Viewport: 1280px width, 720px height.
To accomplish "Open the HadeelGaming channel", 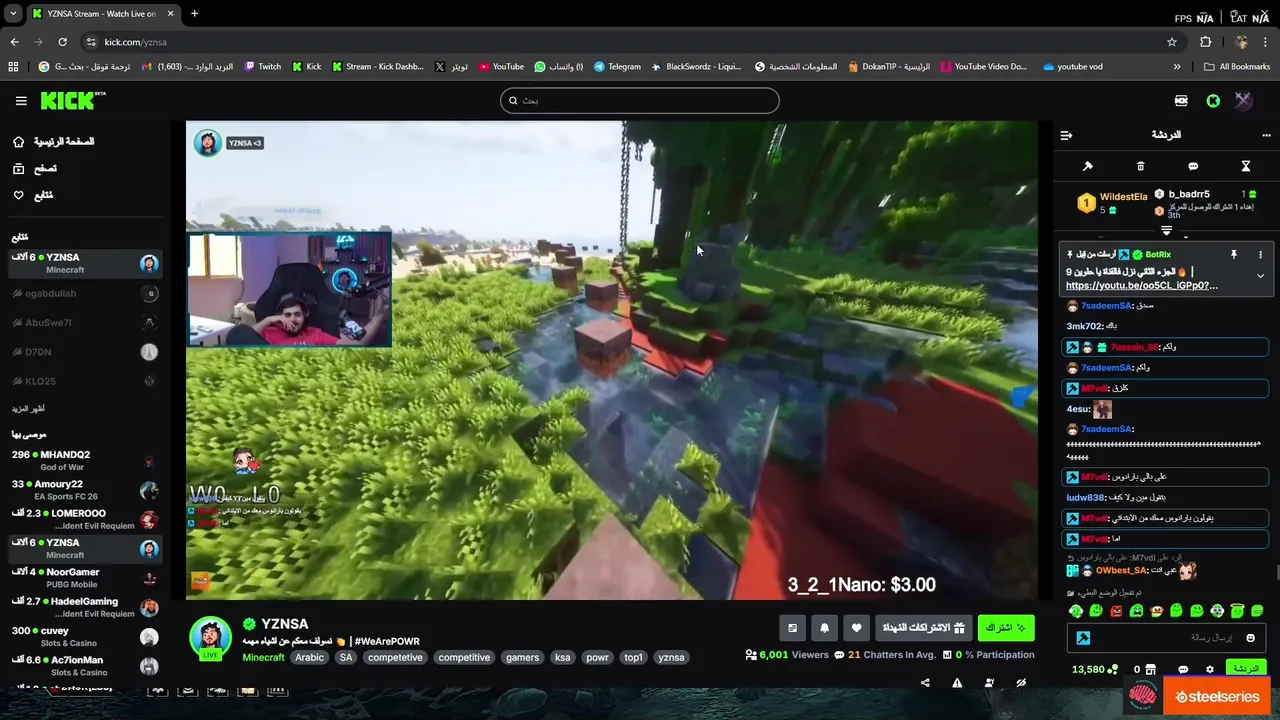I will coord(84,608).
